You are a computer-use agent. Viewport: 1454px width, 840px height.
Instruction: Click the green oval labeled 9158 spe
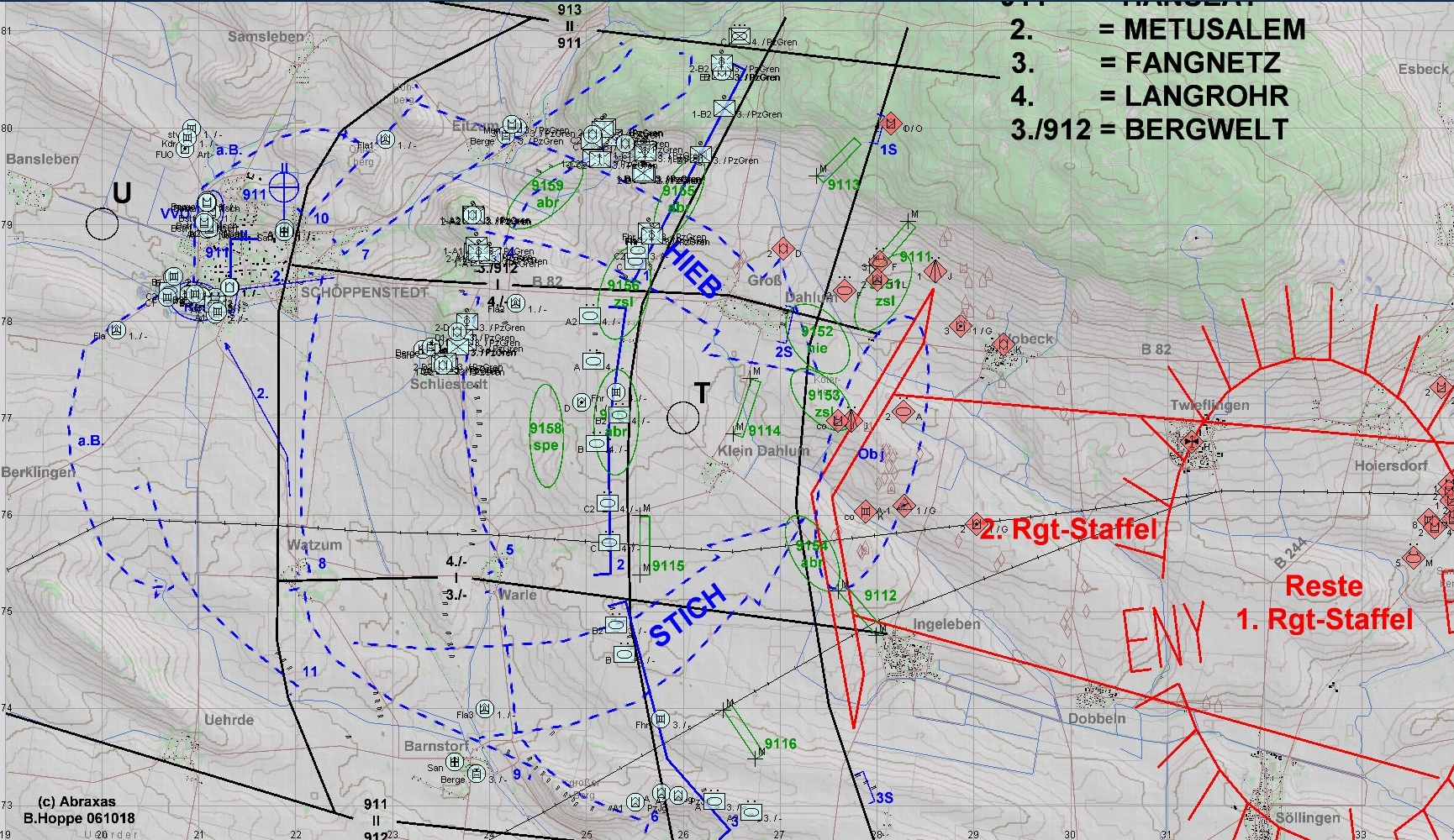tap(545, 435)
